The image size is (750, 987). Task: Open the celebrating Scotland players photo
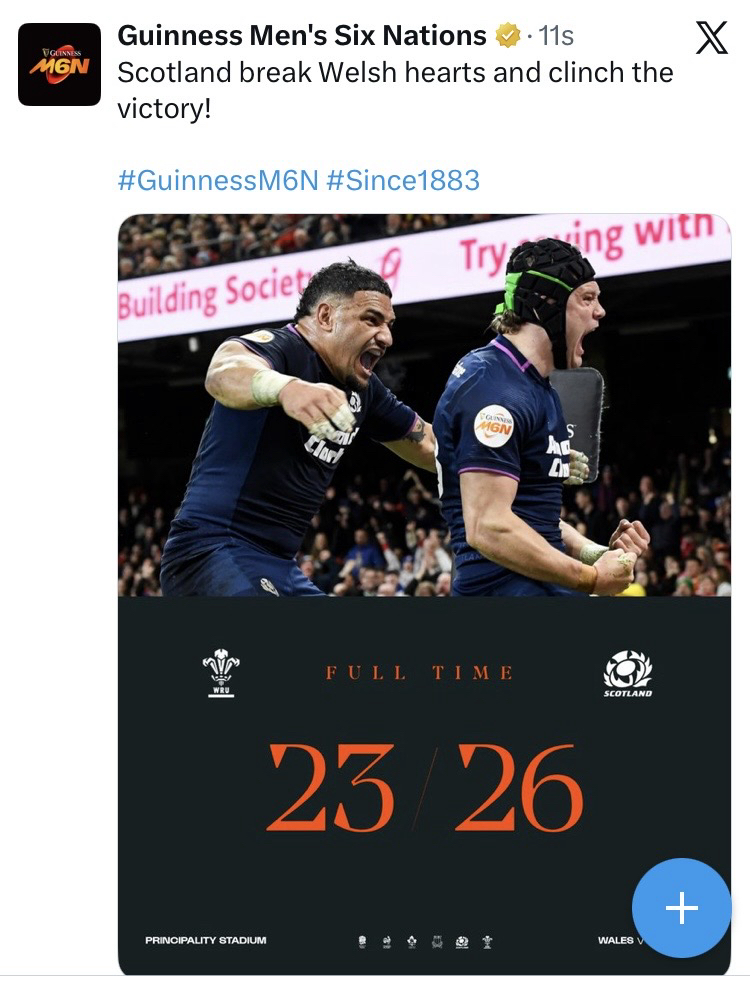424,420
